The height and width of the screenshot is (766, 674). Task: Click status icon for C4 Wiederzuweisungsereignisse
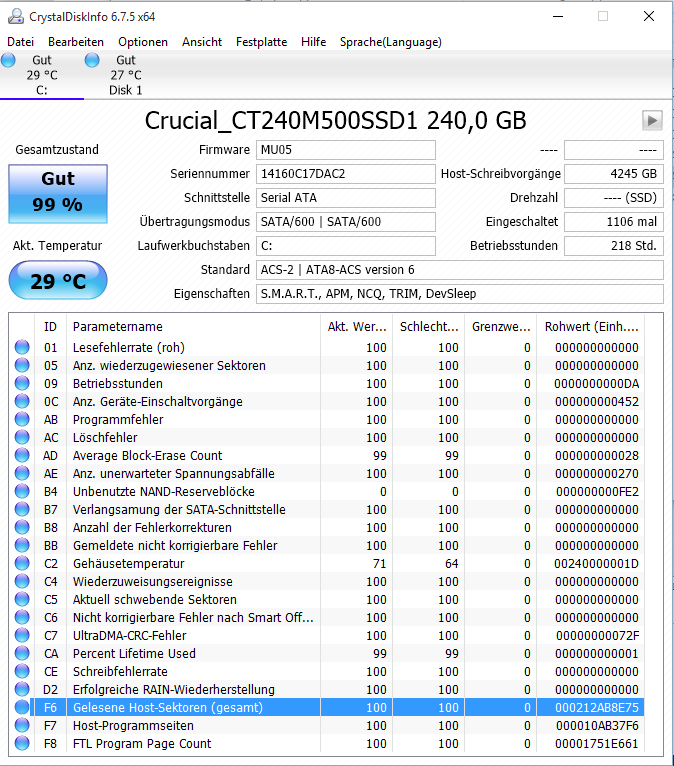pos(22,581)
